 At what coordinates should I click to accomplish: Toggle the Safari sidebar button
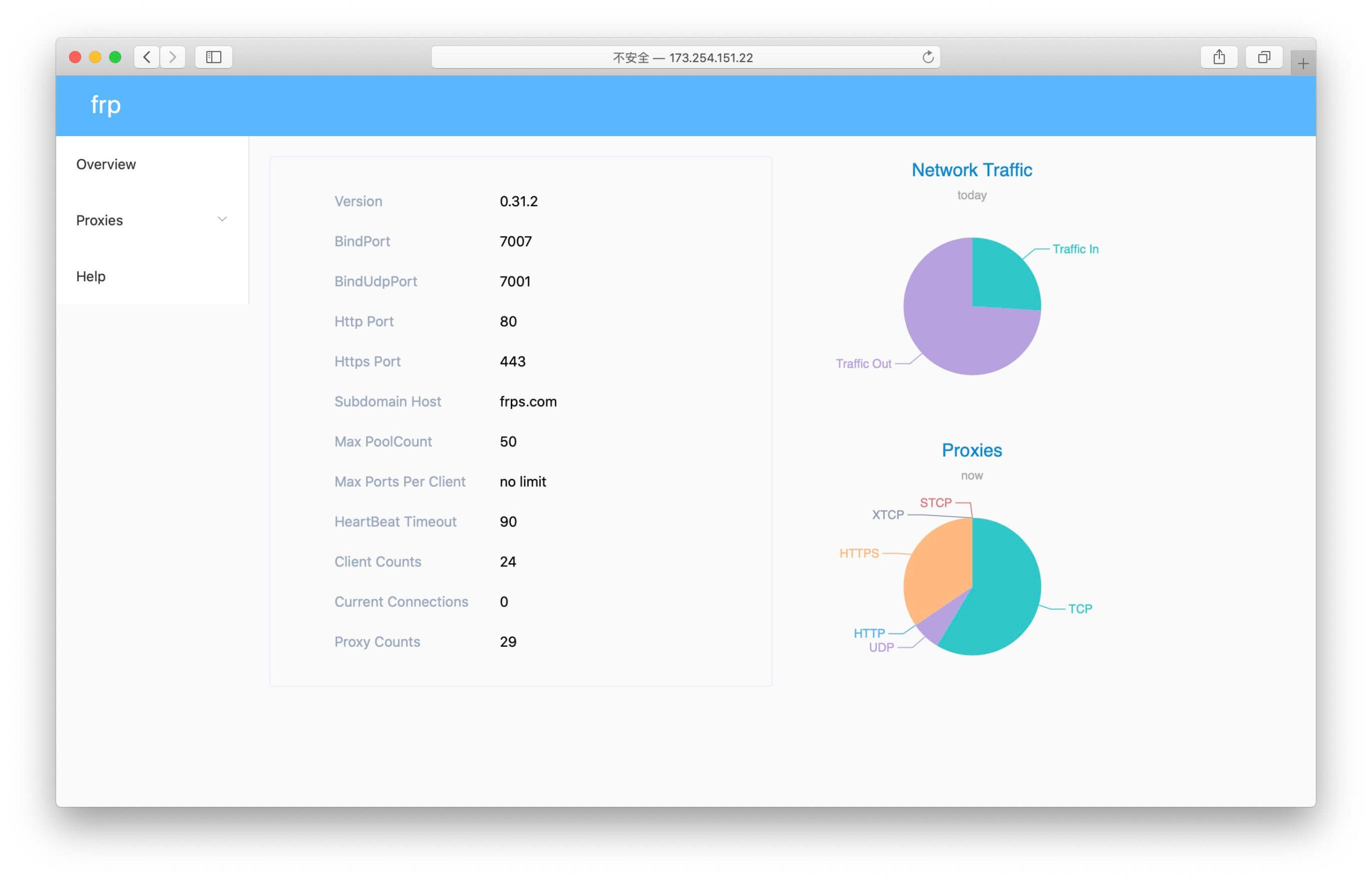(213, 57)
